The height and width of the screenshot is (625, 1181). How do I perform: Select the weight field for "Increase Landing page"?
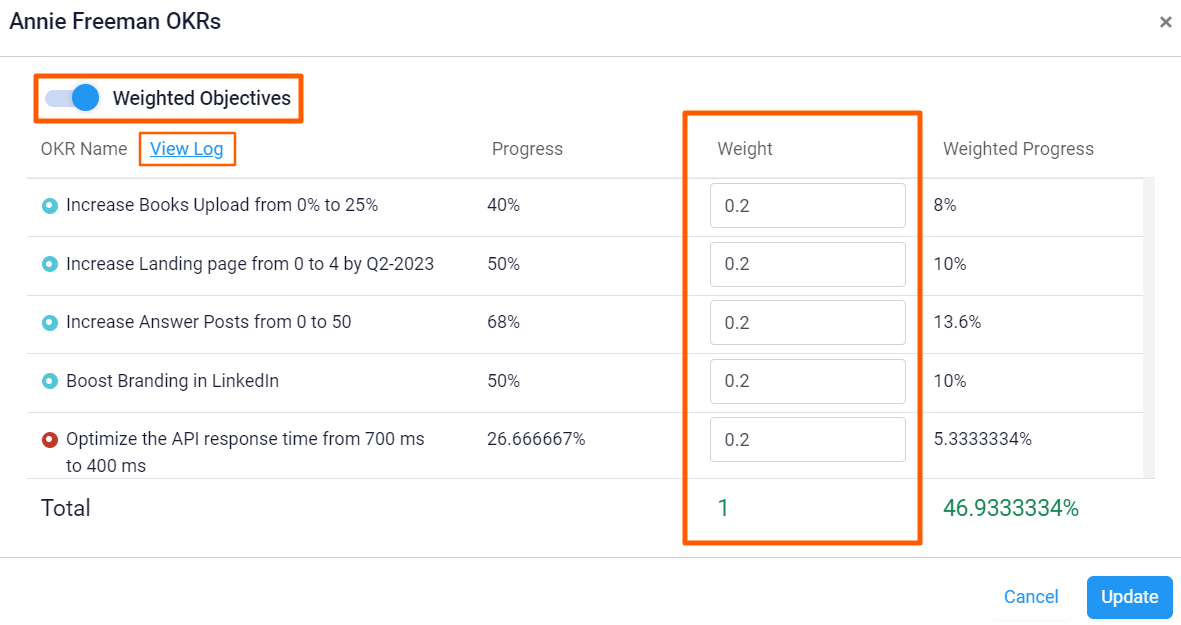807,264
